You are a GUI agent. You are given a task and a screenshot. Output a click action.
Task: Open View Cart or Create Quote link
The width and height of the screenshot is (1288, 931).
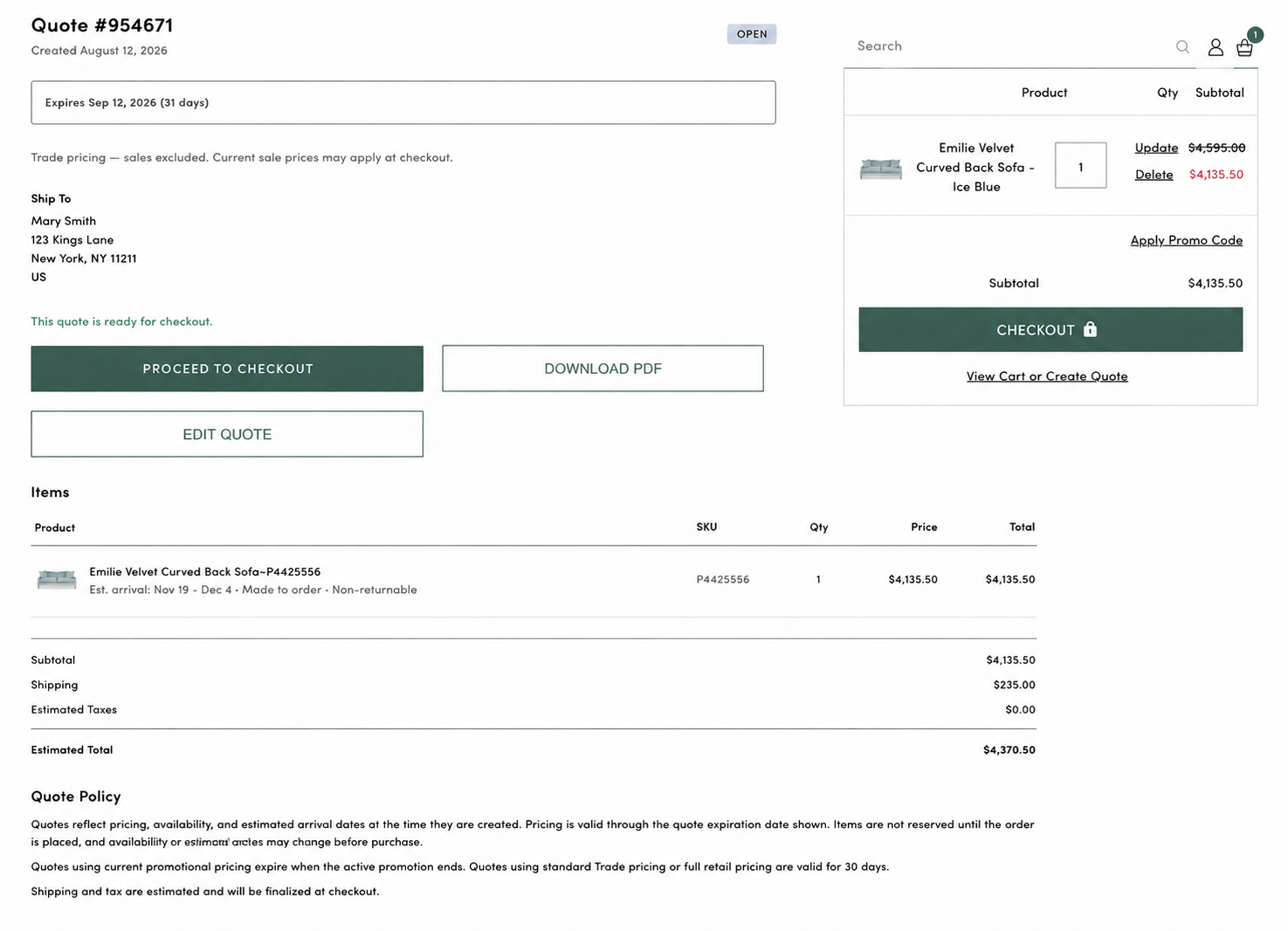(x=1047, y=376)
